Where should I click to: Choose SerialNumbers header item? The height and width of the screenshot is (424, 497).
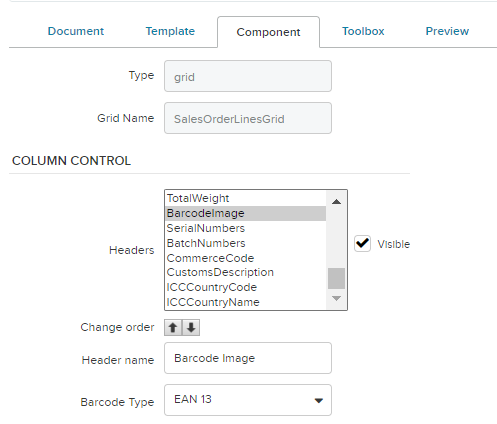coord(245,228)
